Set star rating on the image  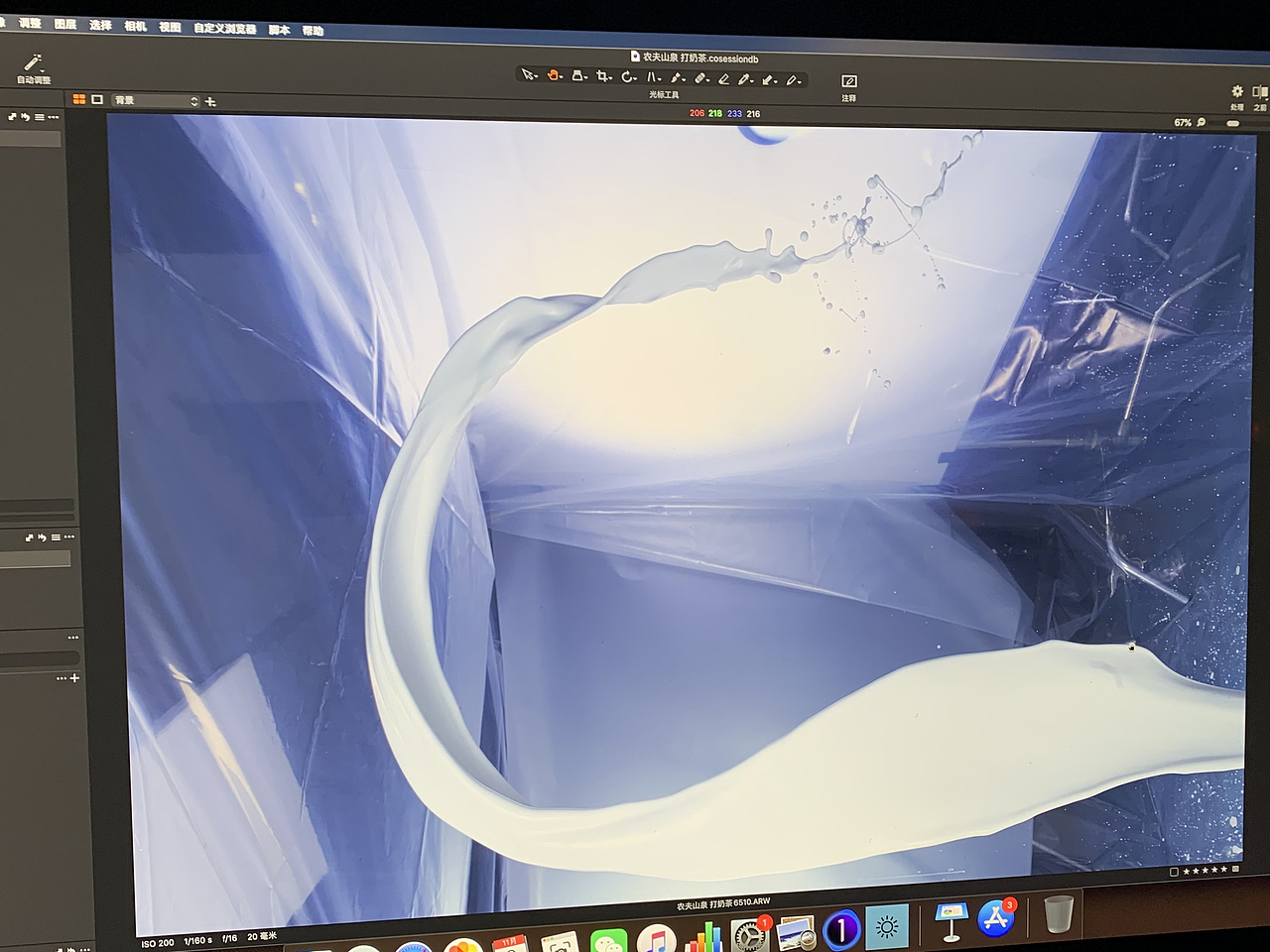click(1206, 871)
